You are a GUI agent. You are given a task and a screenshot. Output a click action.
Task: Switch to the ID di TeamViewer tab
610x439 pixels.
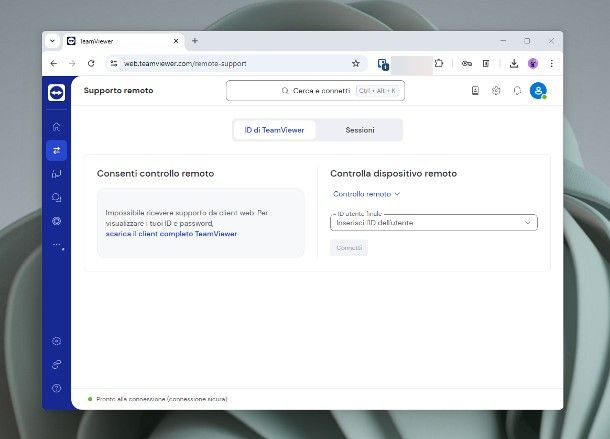(x=274, y=130)
